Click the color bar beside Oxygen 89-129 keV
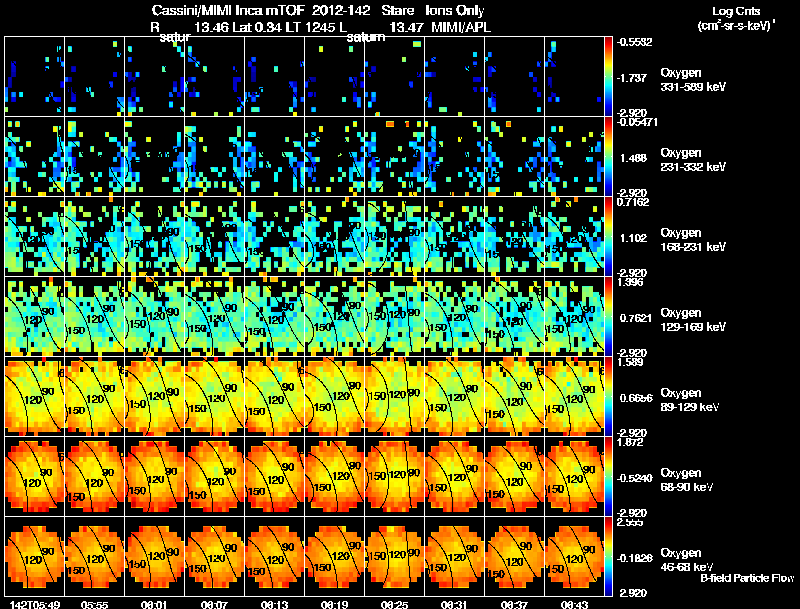Viewport: 800px width, 609px height. coord(608,397)
